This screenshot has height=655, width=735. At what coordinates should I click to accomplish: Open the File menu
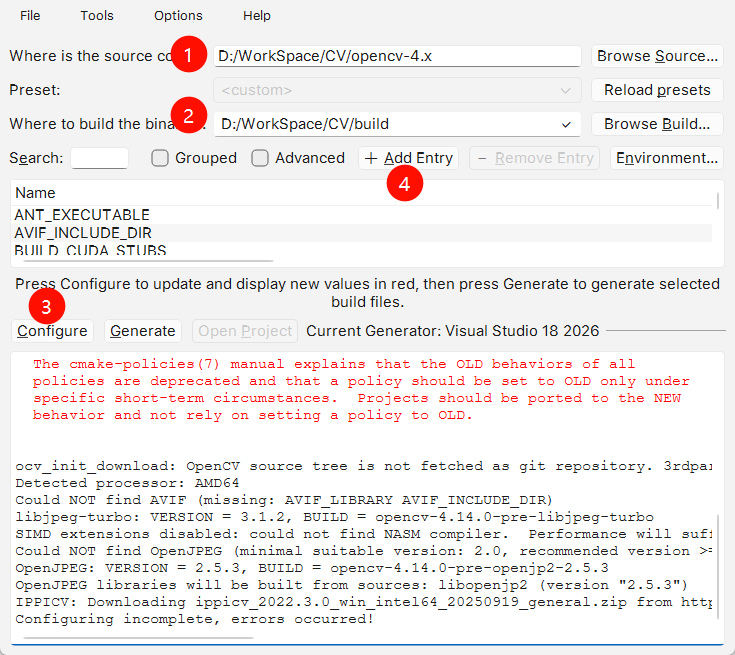[30, 15]
